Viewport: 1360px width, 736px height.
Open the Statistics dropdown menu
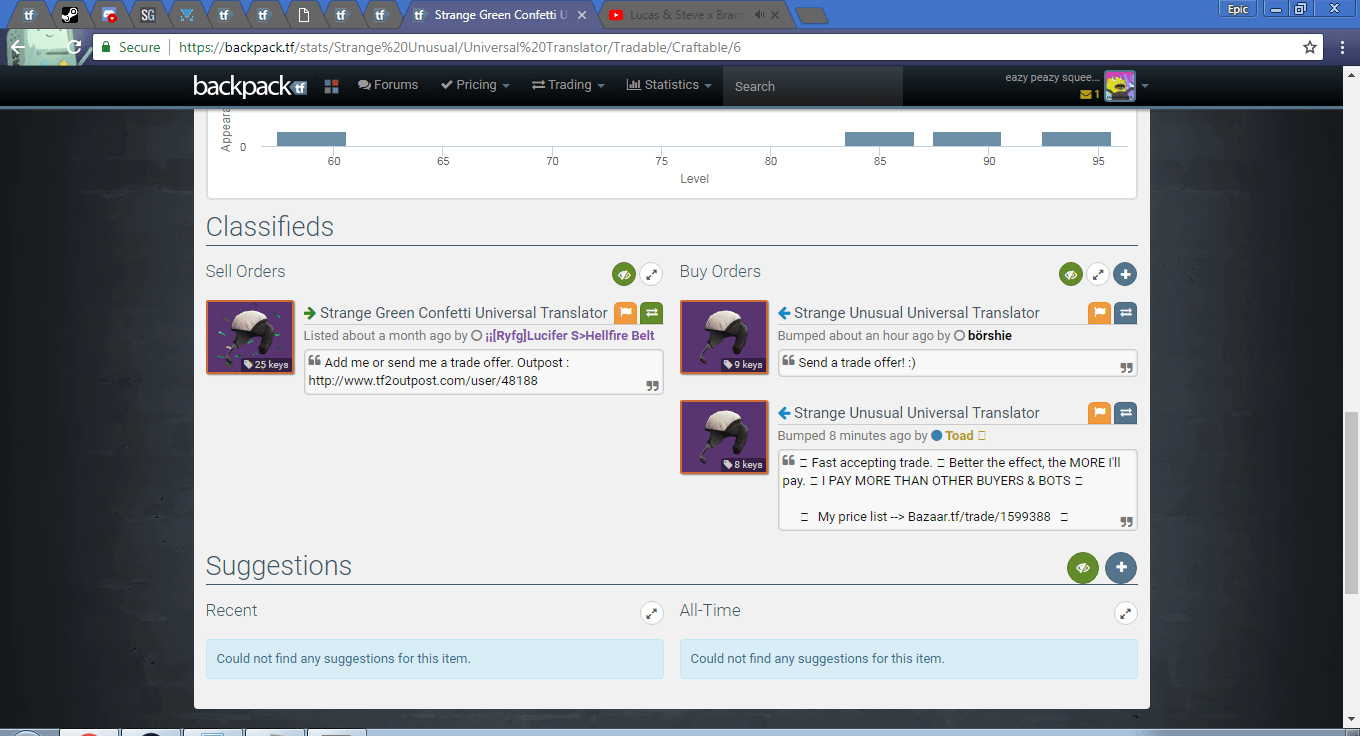669,85
